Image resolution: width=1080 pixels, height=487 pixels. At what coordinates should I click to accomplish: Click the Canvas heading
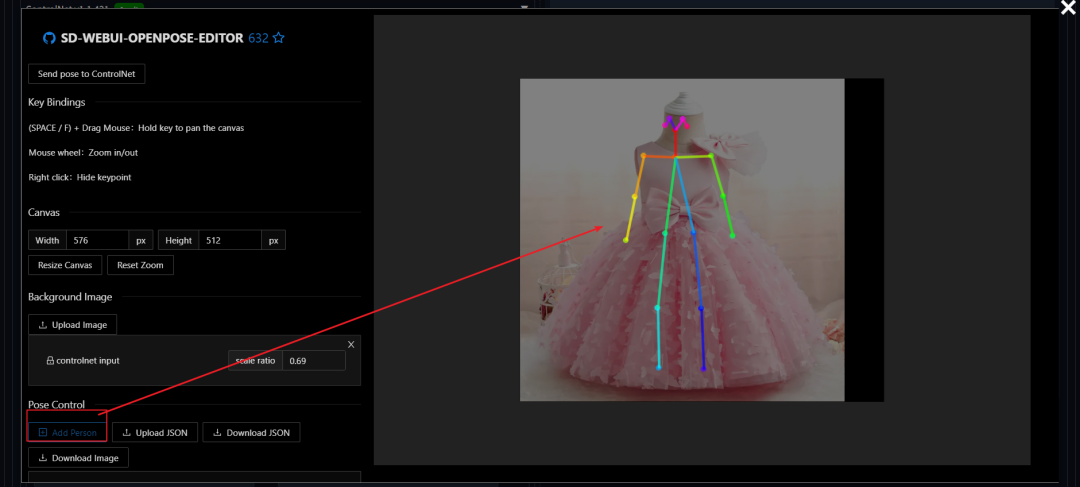[x=43, y=212]
